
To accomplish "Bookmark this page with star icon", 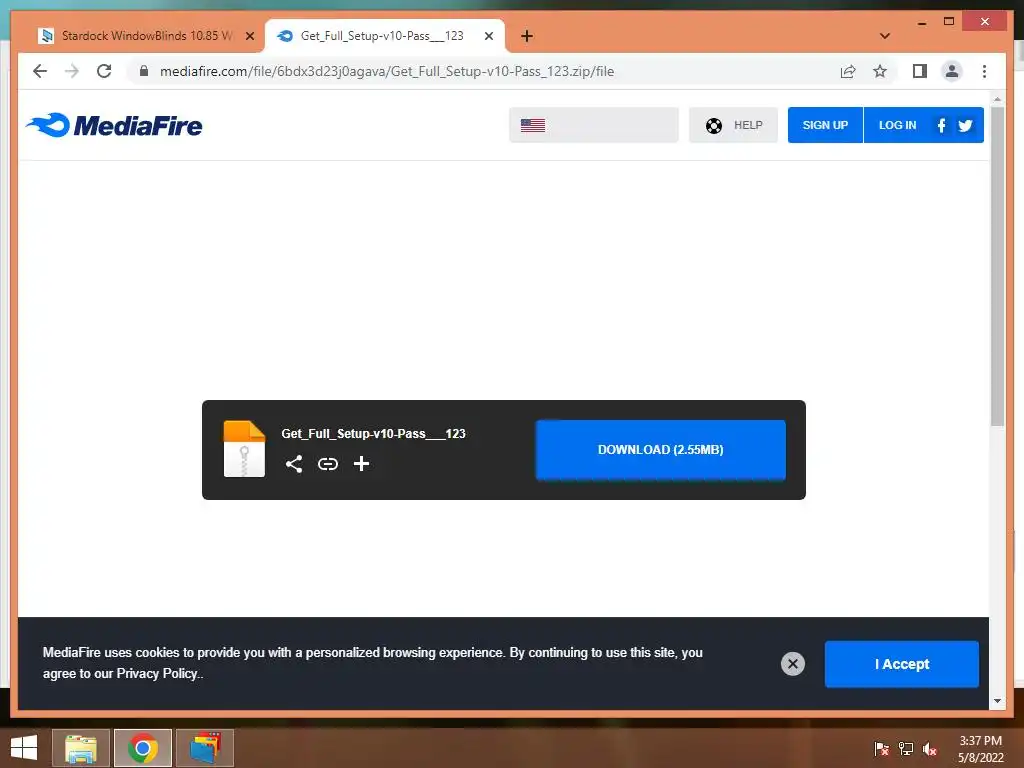I will [880, 71].
